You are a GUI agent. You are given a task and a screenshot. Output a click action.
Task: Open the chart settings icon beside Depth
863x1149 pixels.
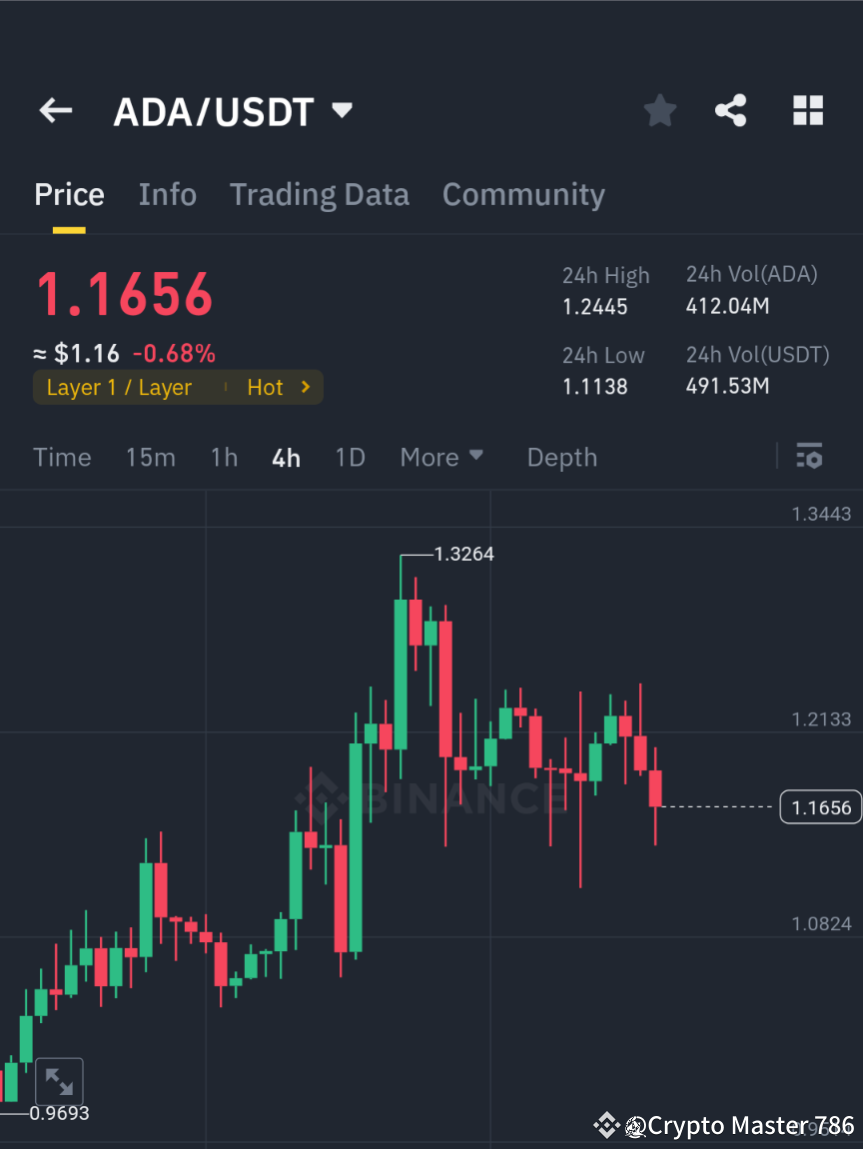pos(809,456)
